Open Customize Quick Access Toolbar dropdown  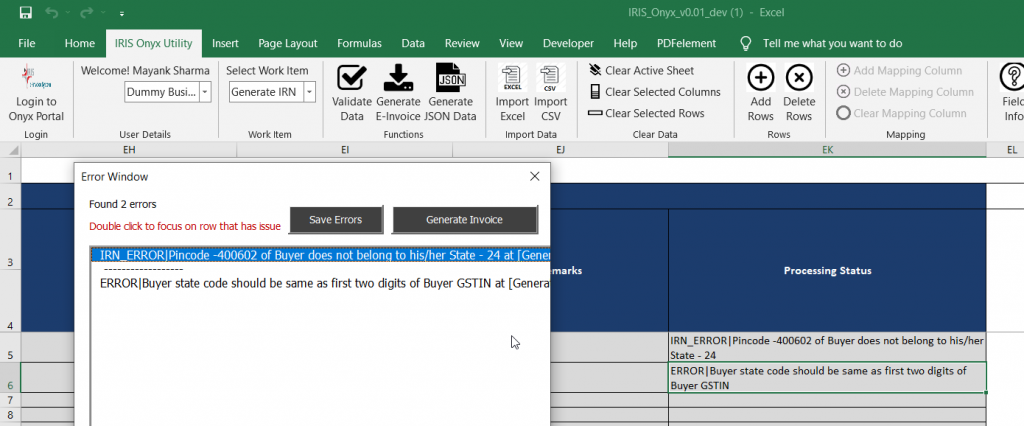122,13
